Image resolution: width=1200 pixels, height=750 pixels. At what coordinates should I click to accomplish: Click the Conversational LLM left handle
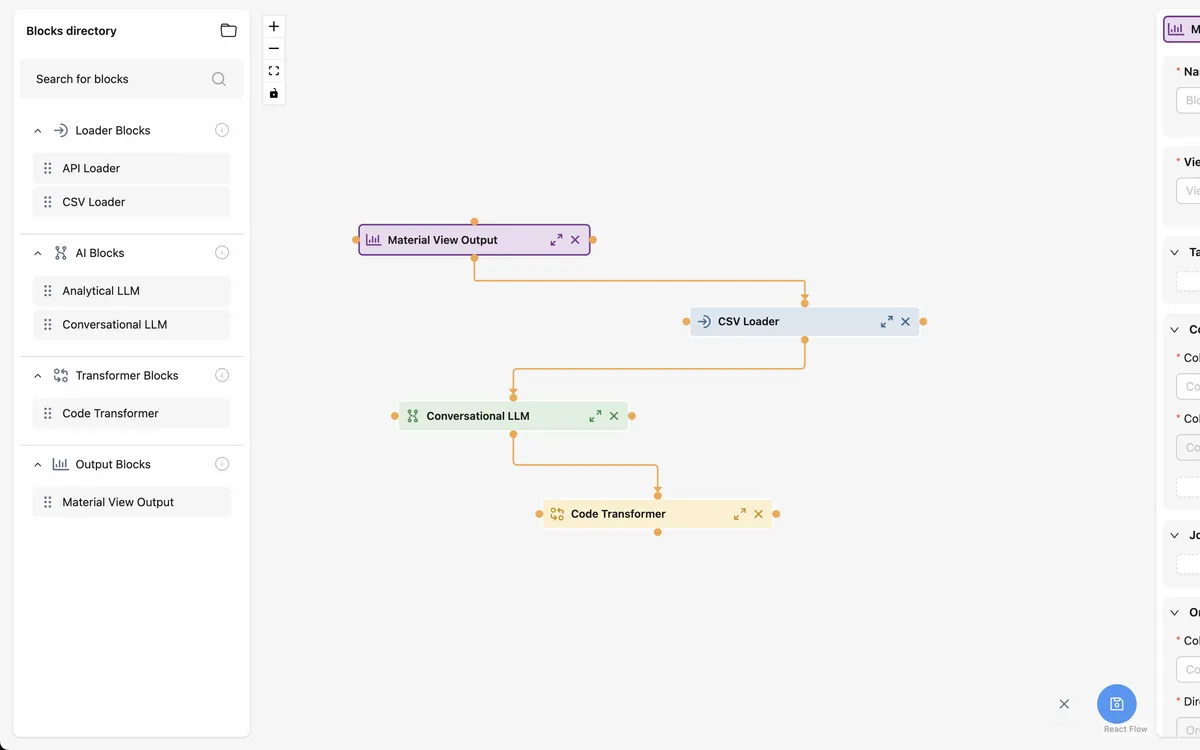(x=395, y=416)
